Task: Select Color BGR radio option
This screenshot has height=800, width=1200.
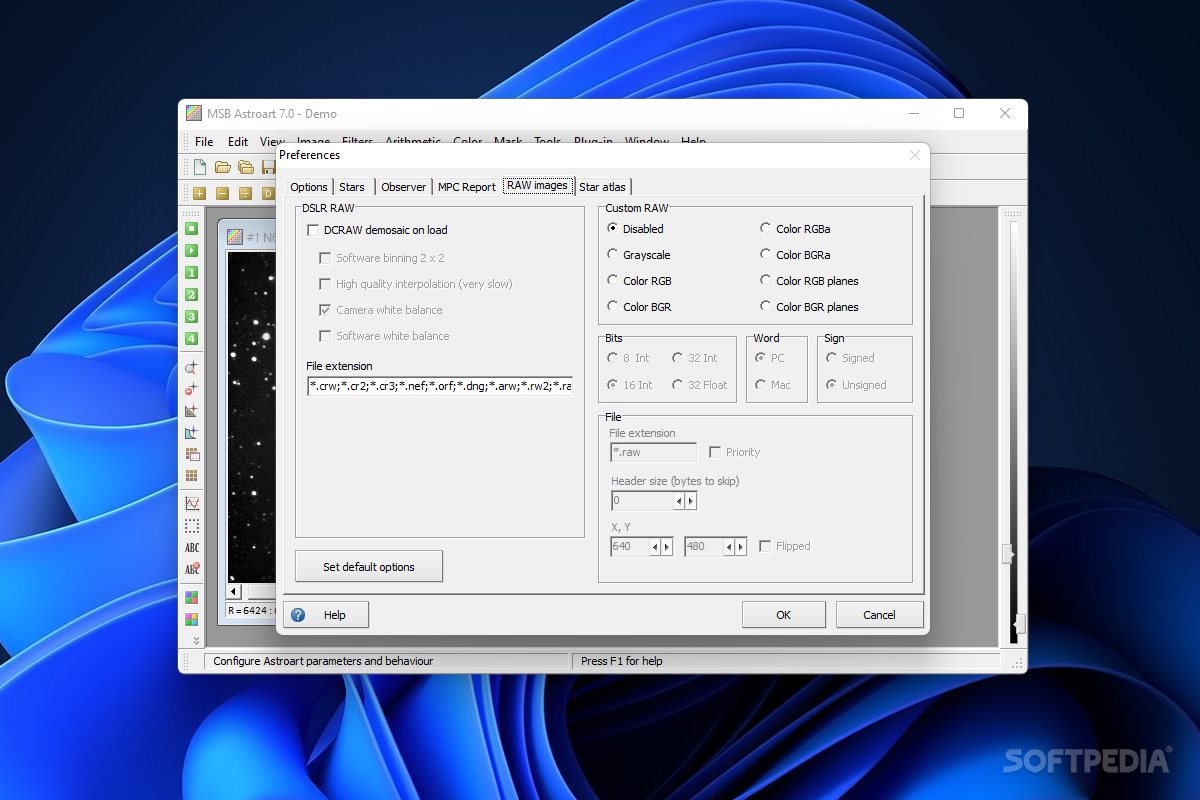Action: [x=613, y=307]
